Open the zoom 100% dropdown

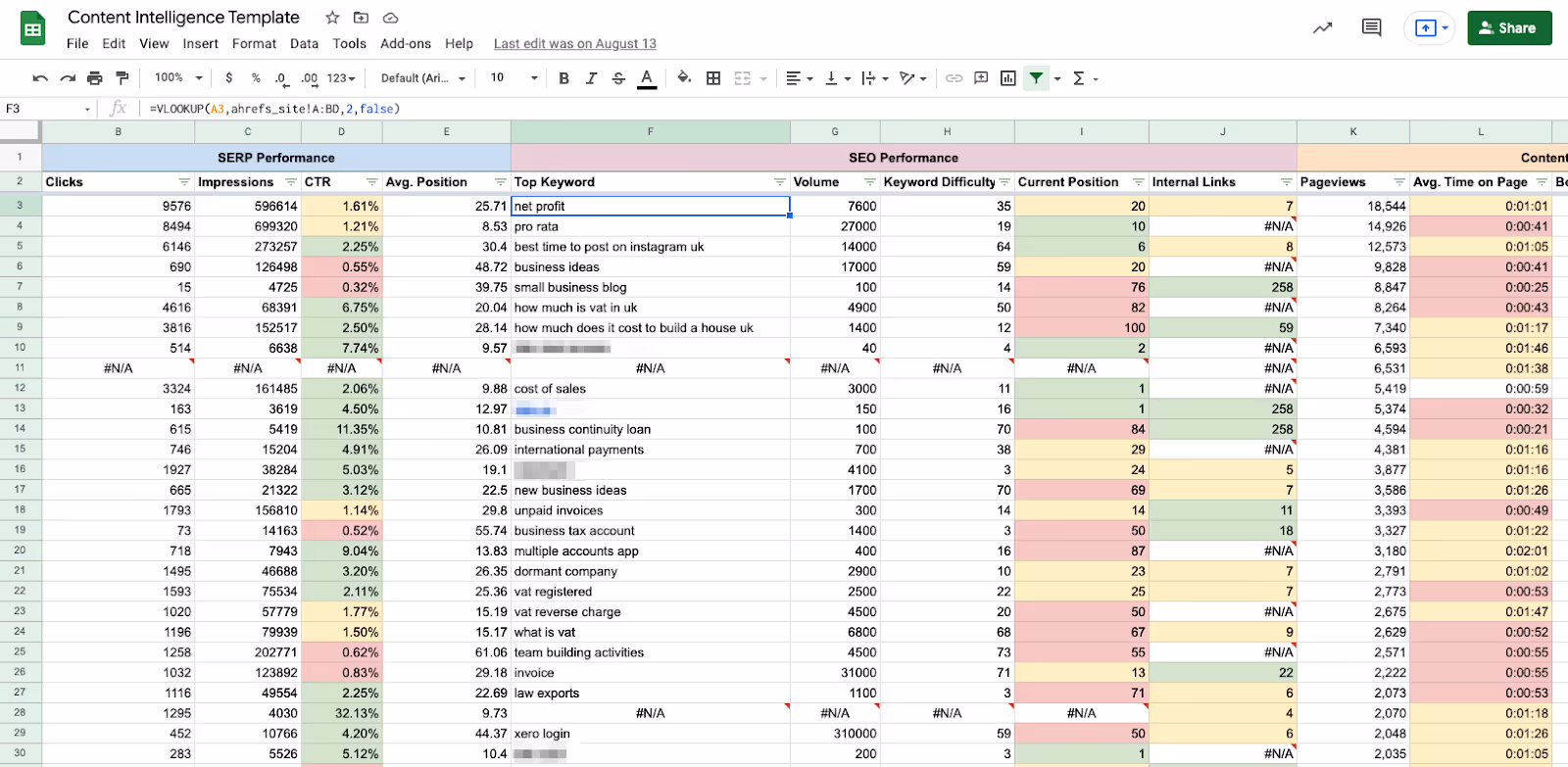(x=178, y=77)
